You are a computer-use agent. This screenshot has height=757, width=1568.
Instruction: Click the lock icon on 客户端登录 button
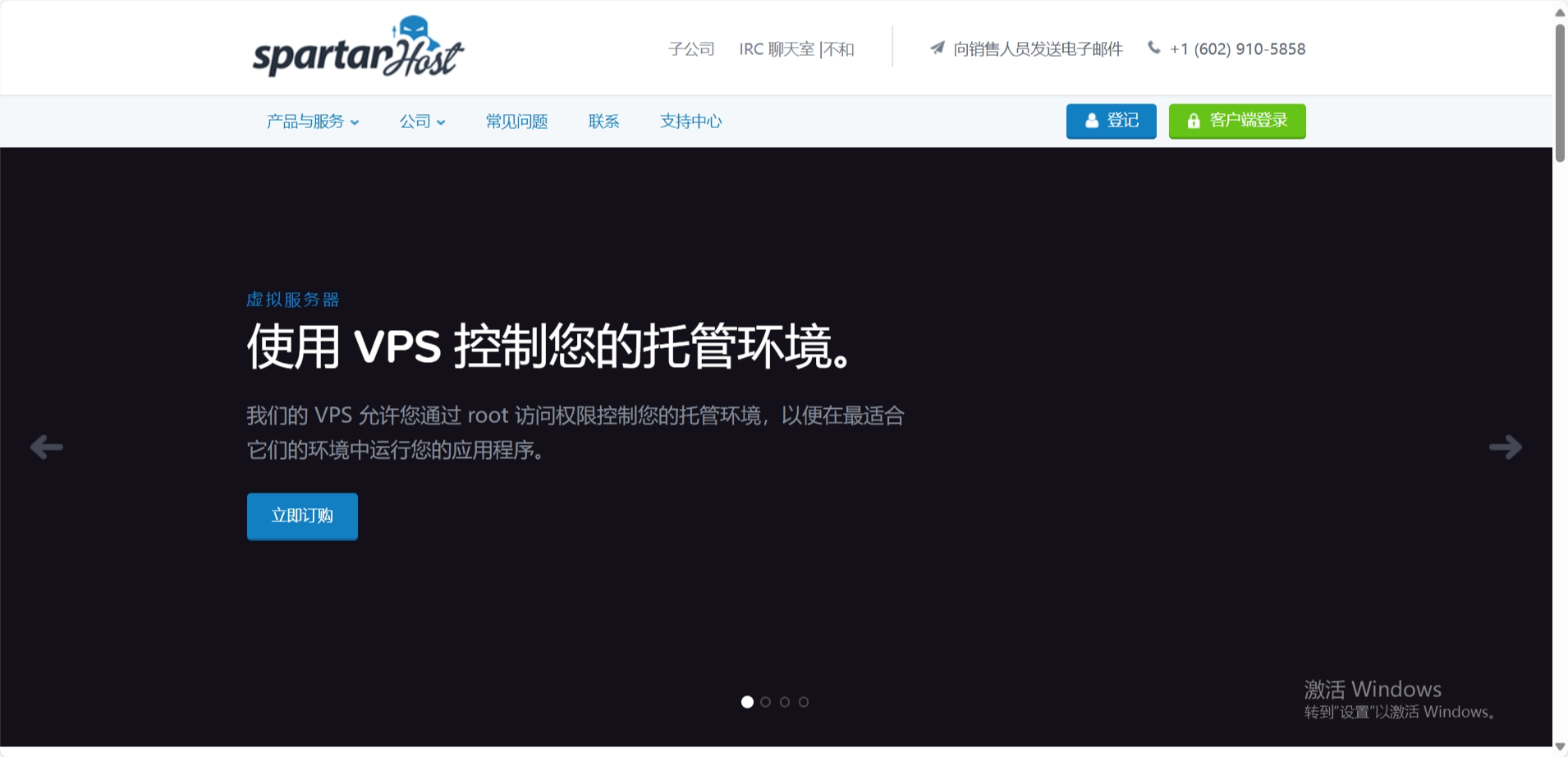(x=1194, y=121)
